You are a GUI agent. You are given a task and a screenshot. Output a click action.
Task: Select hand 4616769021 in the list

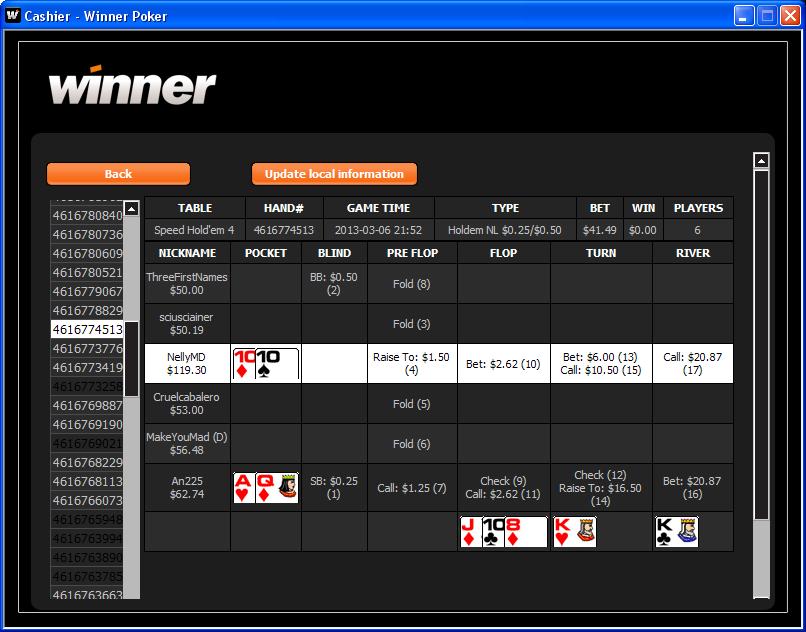87,444
